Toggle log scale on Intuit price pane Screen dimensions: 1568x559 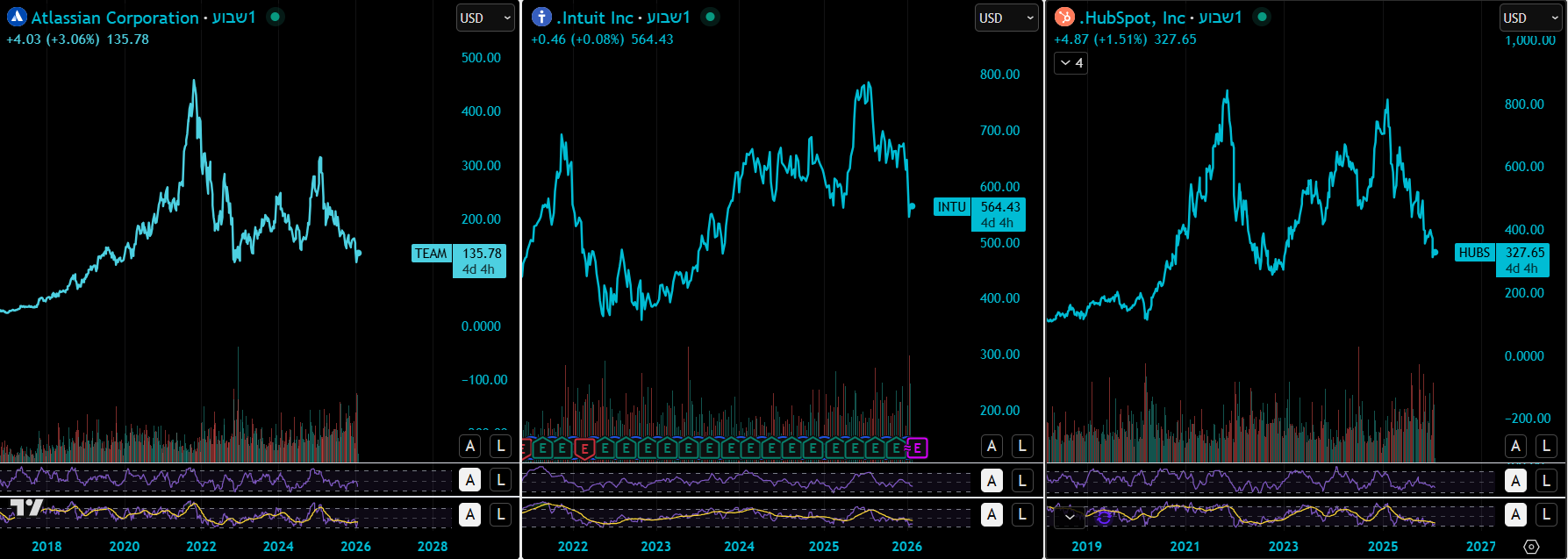pyautogui.click(x=1022, y=446)
